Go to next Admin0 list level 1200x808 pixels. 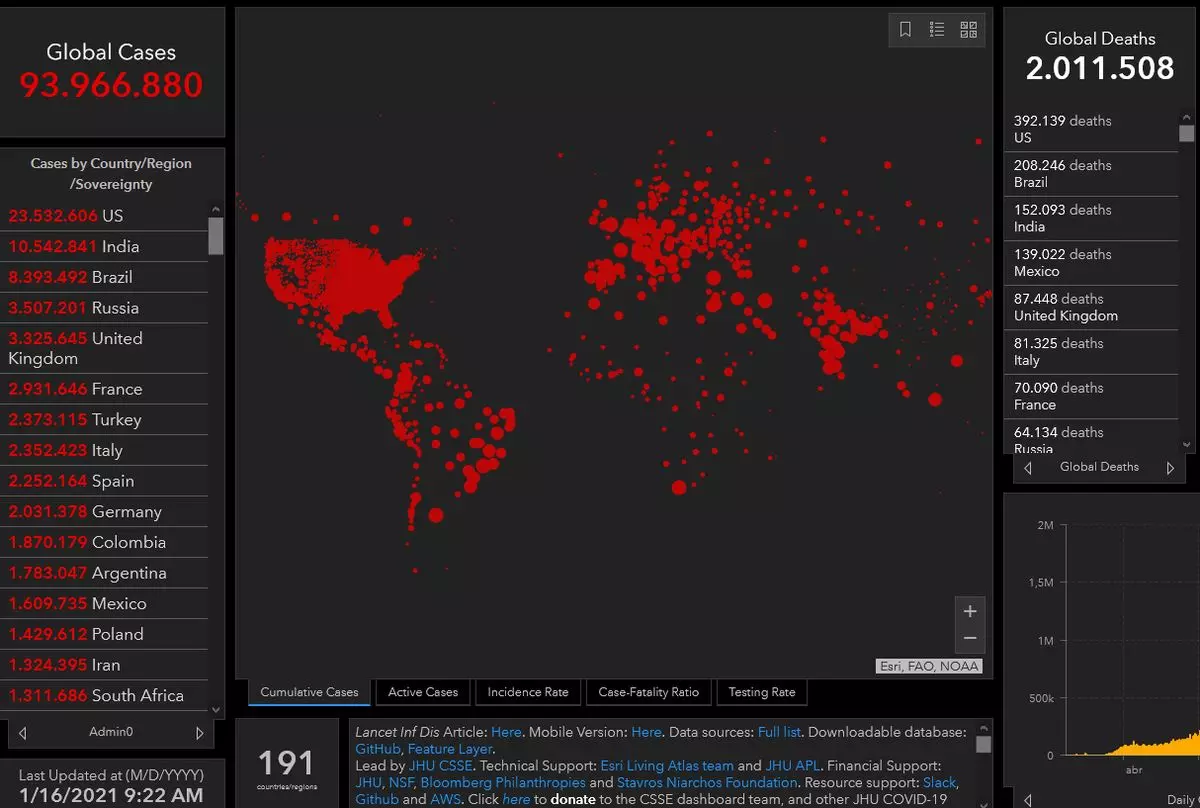[199, 733]
